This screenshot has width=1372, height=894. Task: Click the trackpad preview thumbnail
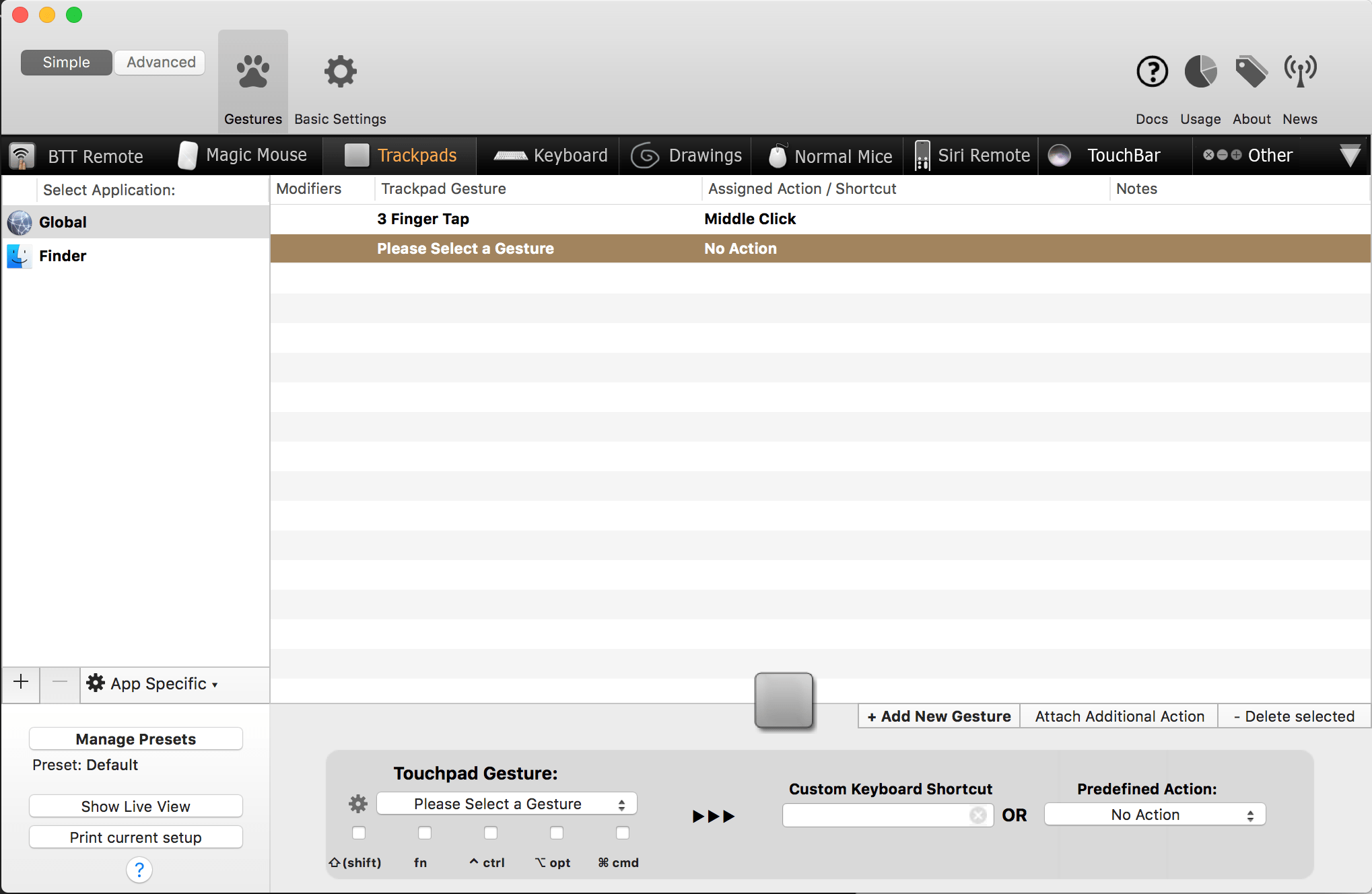[784, 700]
